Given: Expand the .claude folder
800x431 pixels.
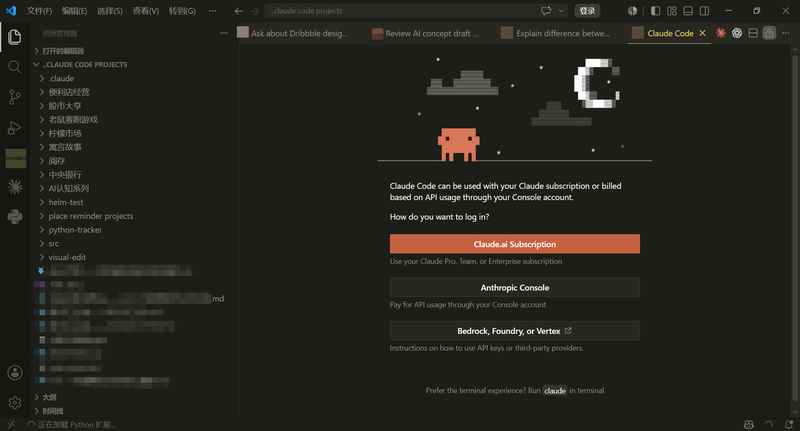Looking at the screenshot, I should 61,79.
